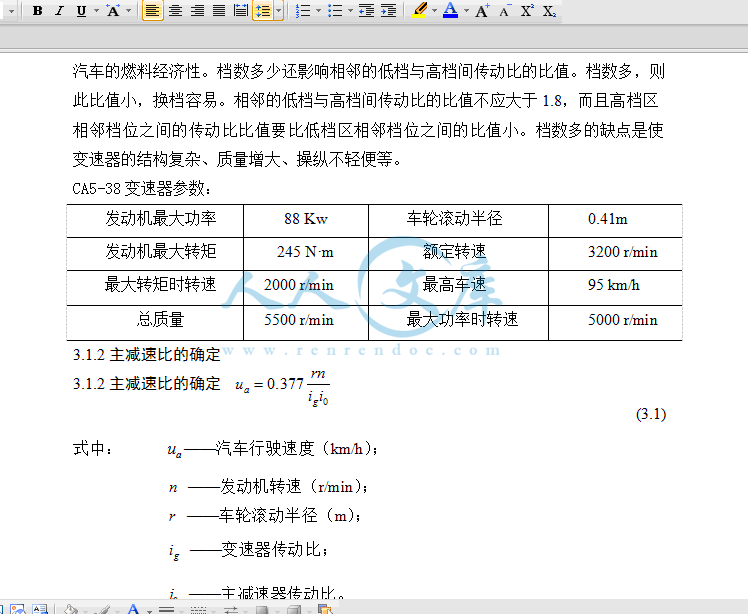The image size is (748, 614).
Task: Click the line 汽车行驶速度 (km/h)
Action: coord(272,448)
